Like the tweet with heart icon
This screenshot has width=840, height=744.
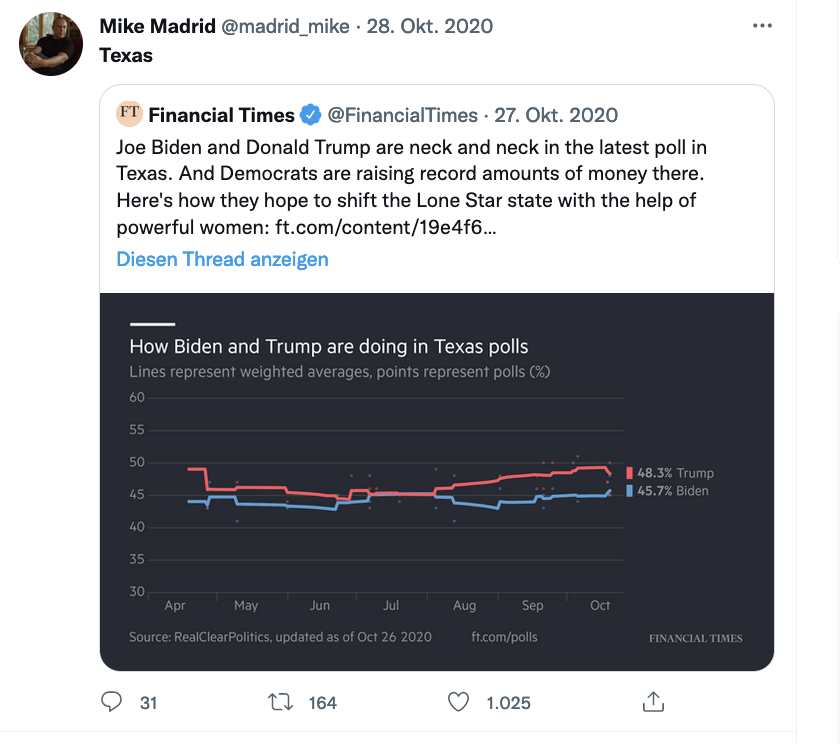458,702
